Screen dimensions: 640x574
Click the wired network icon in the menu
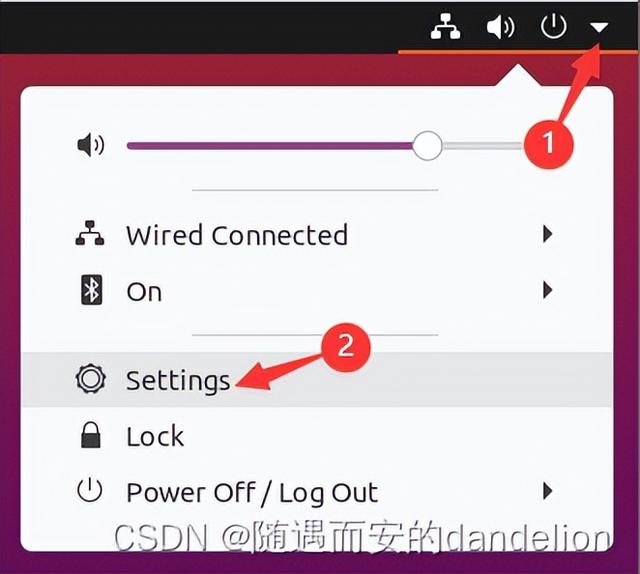tap(90, 233)
